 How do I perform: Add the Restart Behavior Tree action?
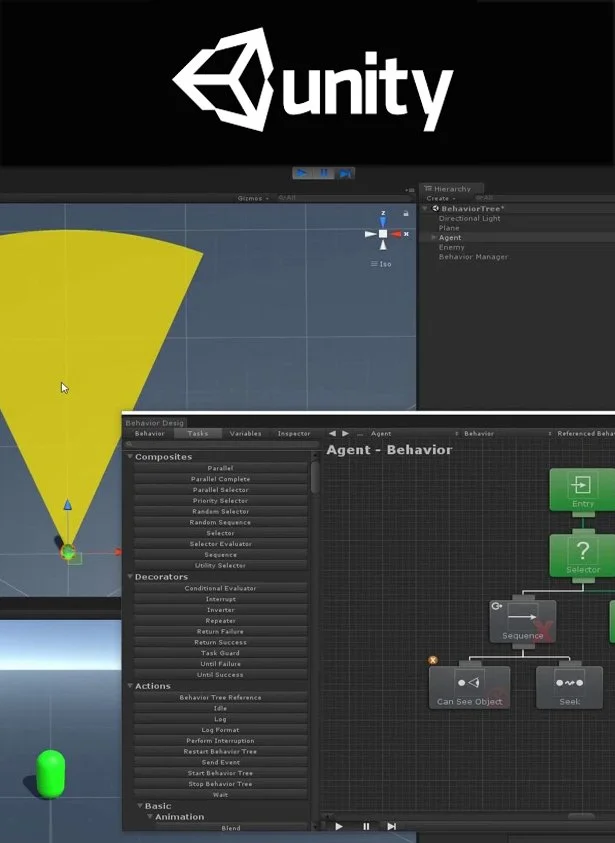(220, 751)
